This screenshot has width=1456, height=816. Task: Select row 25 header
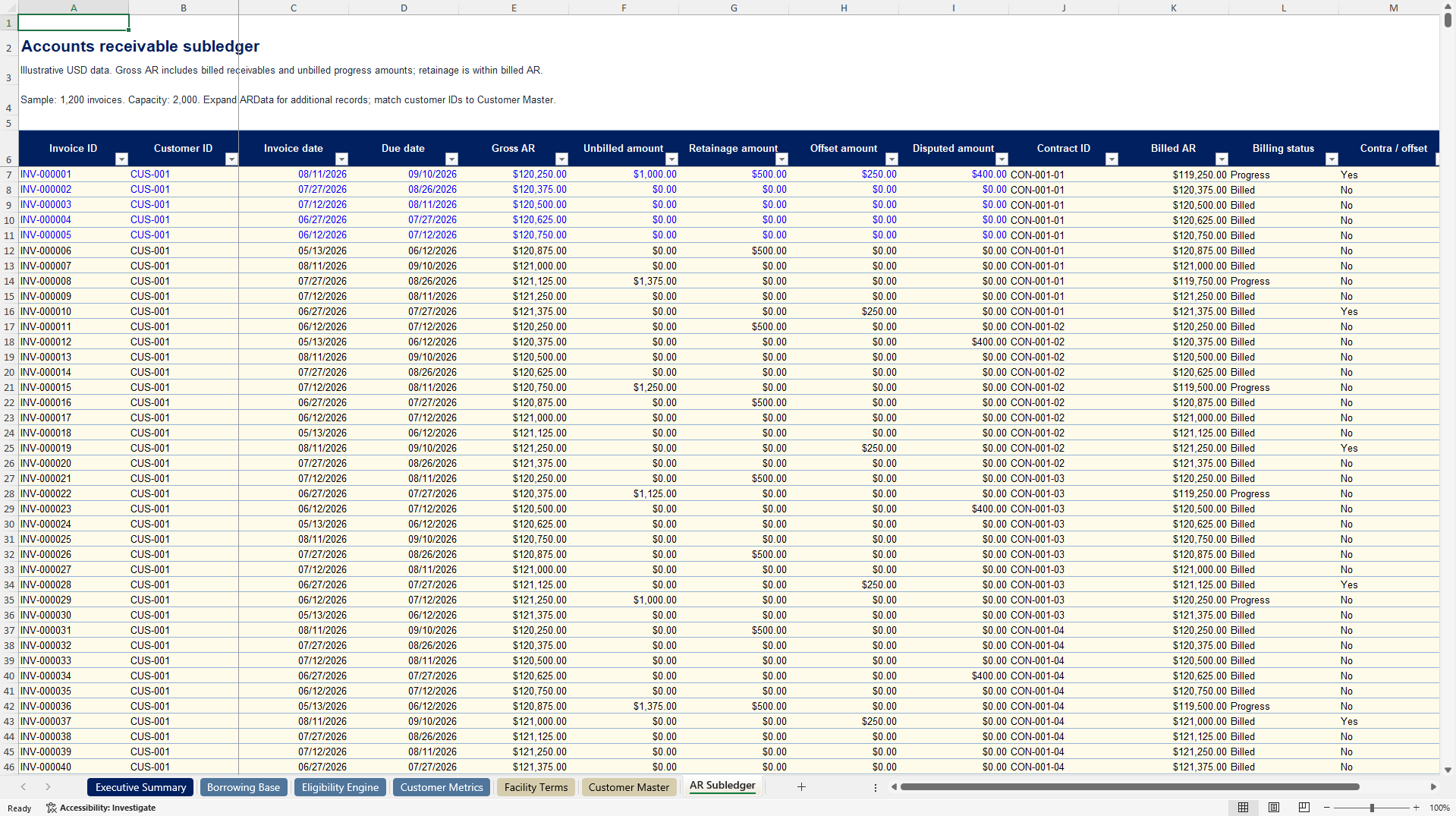[9, 448]
